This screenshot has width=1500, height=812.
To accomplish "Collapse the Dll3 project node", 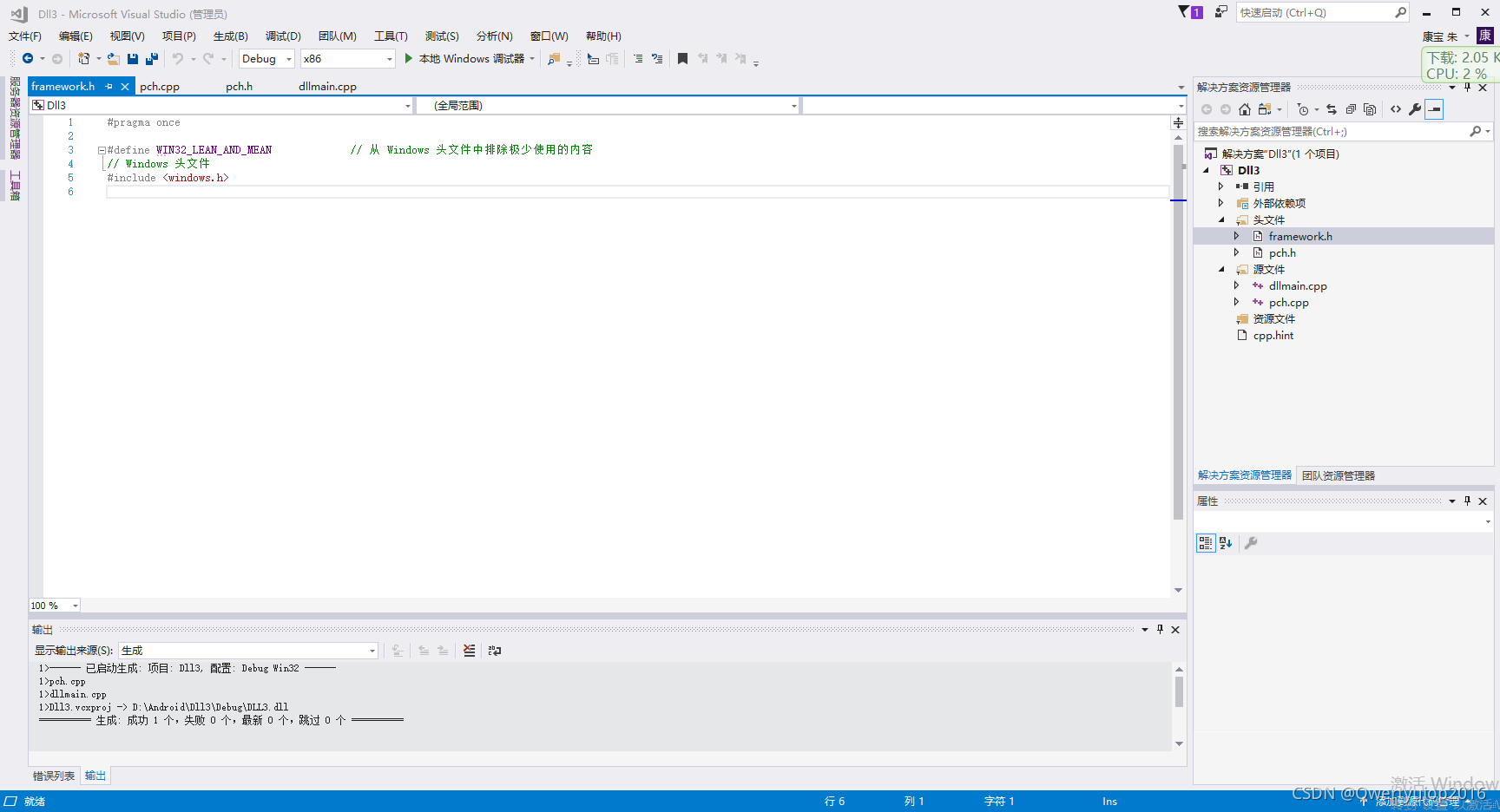I will 1206,170.
